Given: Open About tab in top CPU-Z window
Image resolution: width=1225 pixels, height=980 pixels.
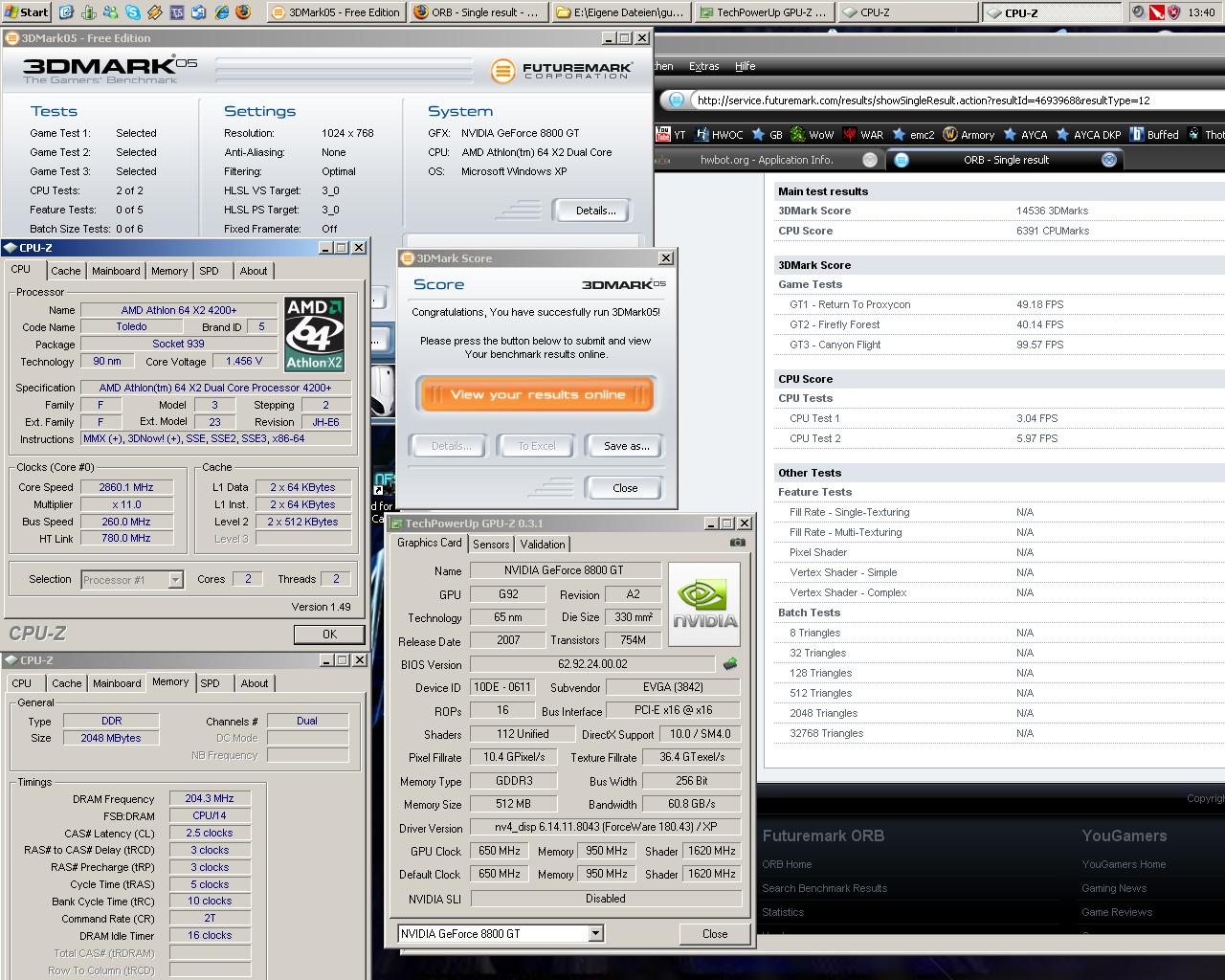Looking at the screenshot, I should click(x=254, y=271).
